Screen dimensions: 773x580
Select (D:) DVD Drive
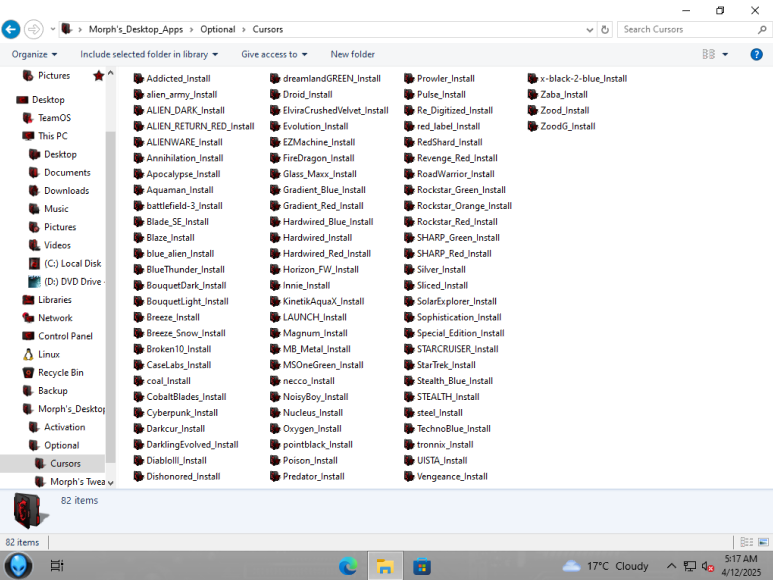click(72, 282)
